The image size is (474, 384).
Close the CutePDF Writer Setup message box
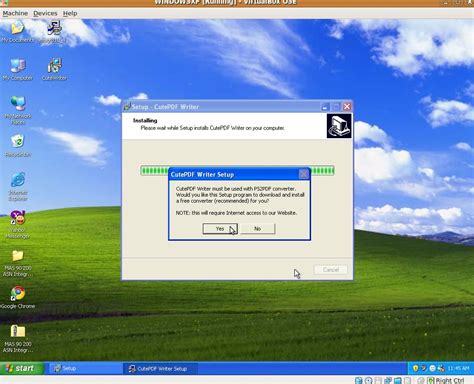click(304, 174)
